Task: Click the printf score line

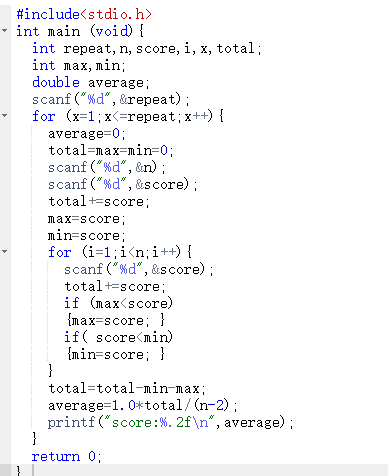Action: 171,423
